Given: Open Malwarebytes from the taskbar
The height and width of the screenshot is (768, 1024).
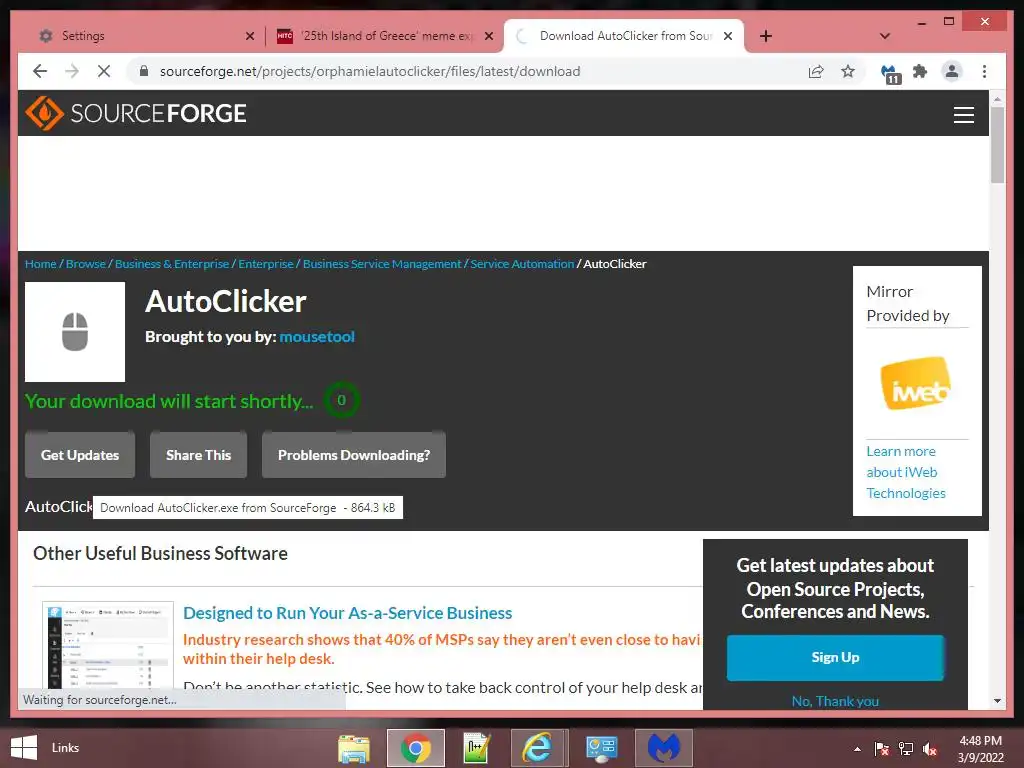Looking at the screenshot, I should (664, 748).
